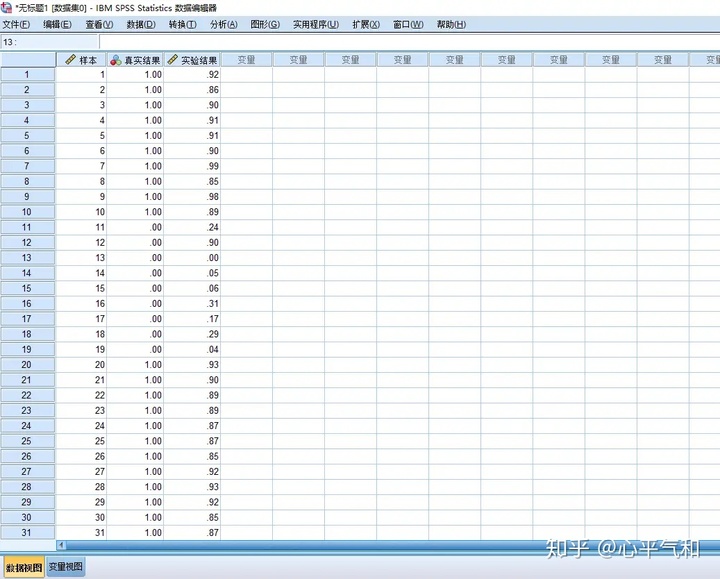Click the scale ruler icon of 实验结果 column
The image size is (720, 579).
172,60
